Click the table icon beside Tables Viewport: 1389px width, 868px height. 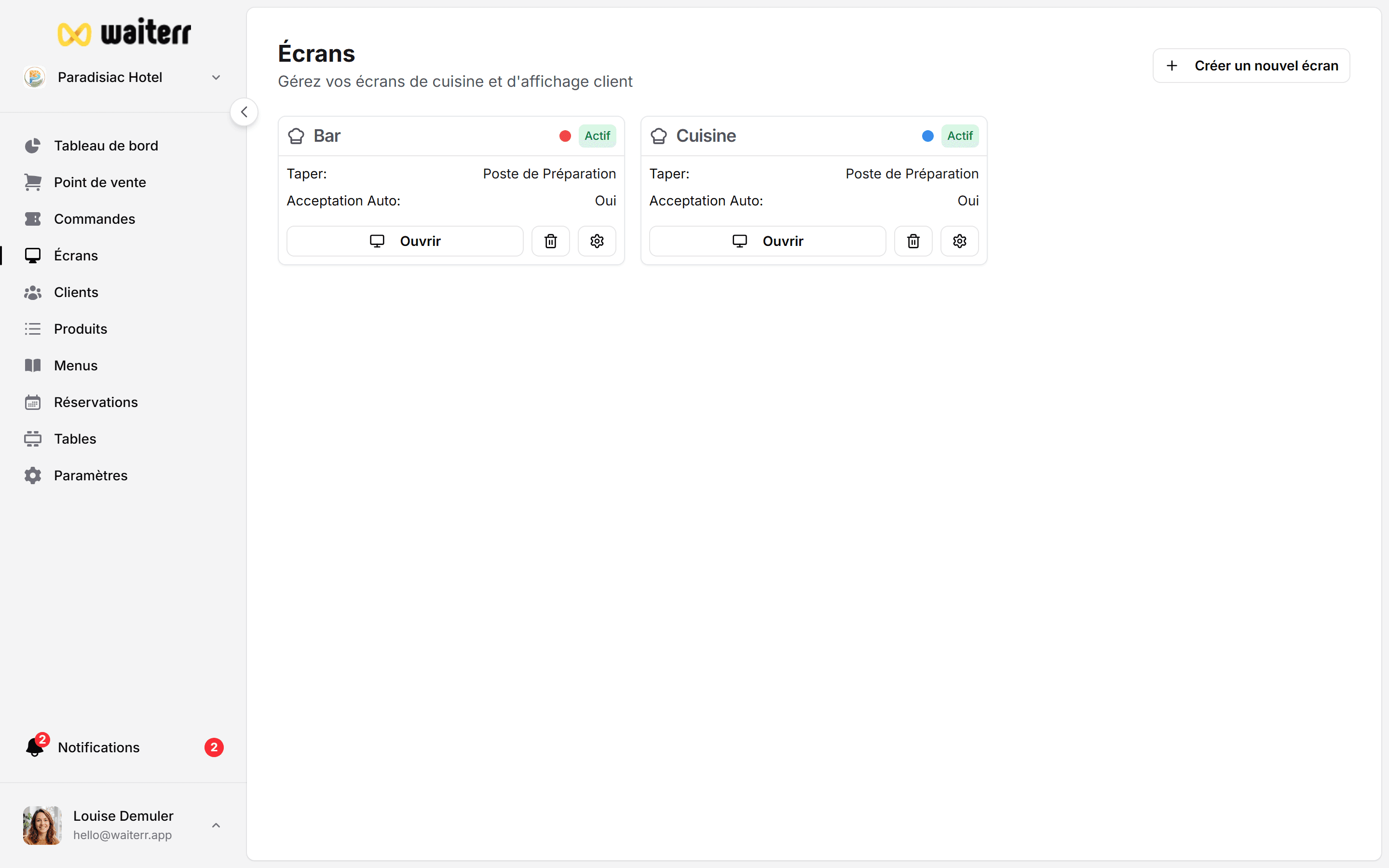tap(33, 439)
